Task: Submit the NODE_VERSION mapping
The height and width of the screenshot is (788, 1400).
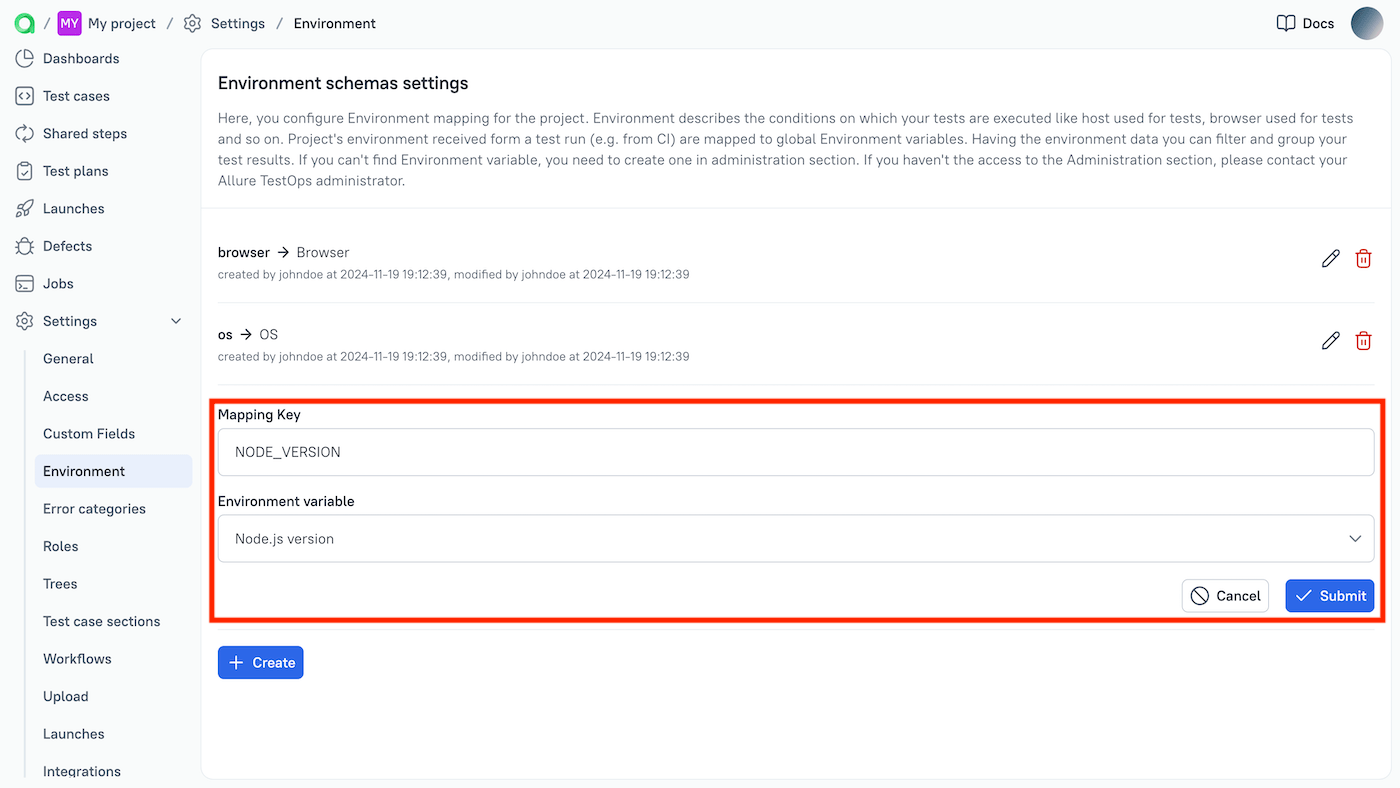Action: tap(1329, 595)
